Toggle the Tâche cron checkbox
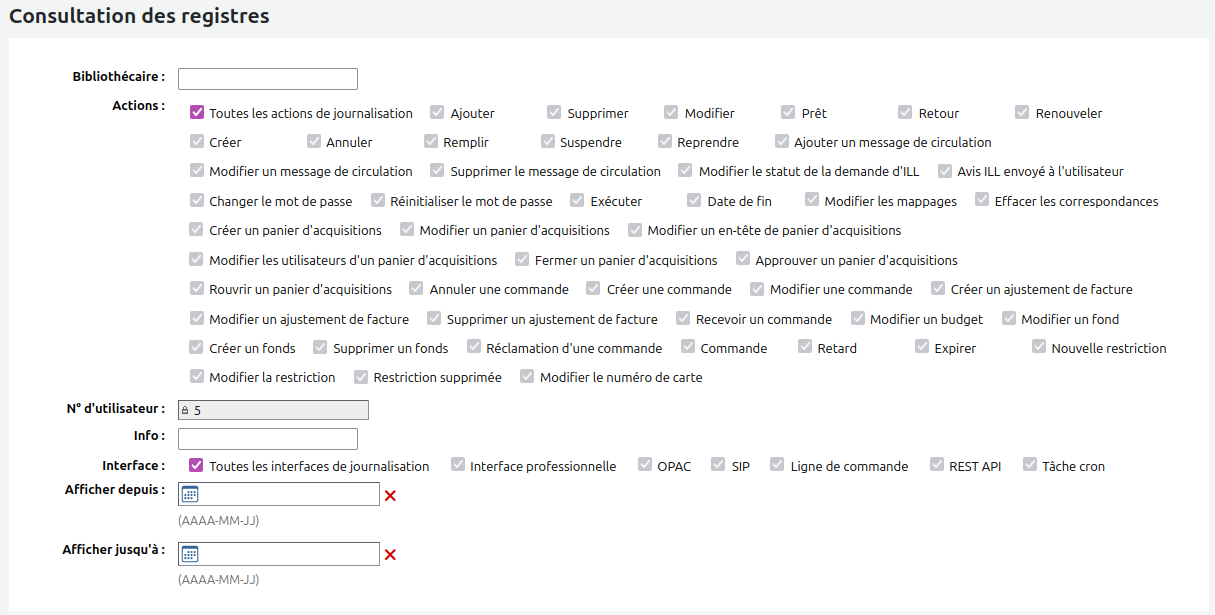Screen dimensions: 1215x615 pyautogui.click(x=1031, y=466)
